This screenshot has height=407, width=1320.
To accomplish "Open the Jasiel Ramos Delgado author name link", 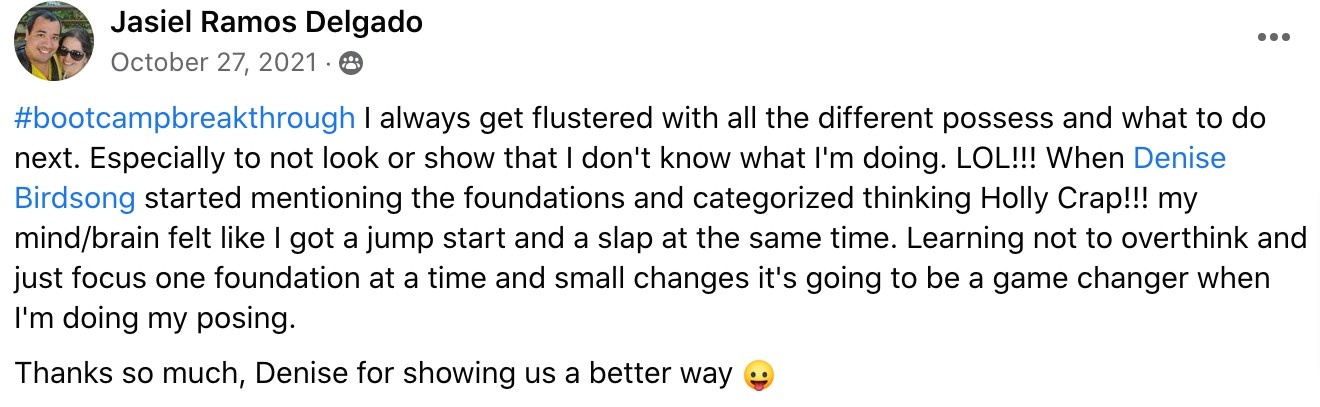I will pos(266,22).
